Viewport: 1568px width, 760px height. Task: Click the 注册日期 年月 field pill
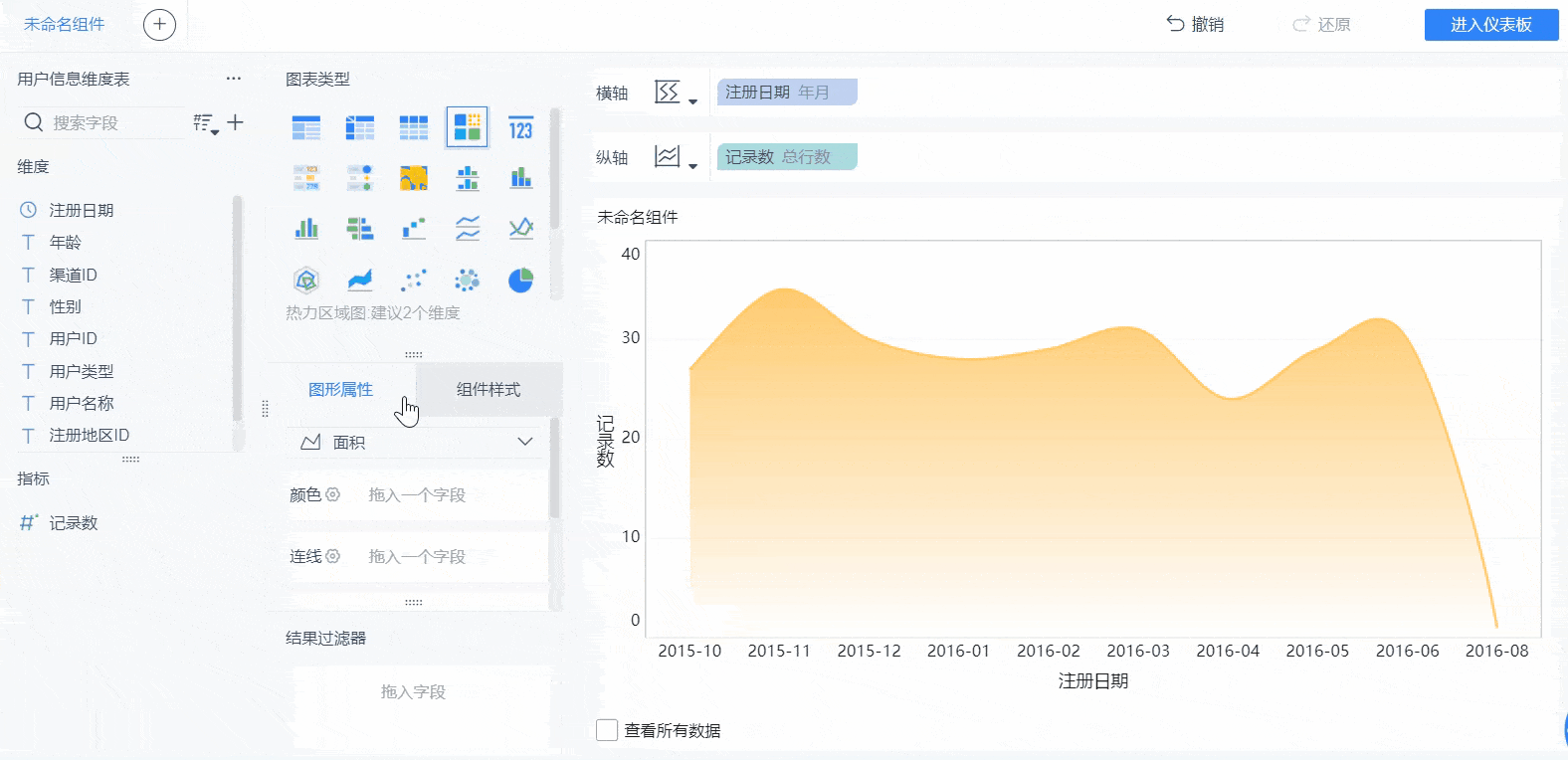pyautogui.click(x=787, y=93)
